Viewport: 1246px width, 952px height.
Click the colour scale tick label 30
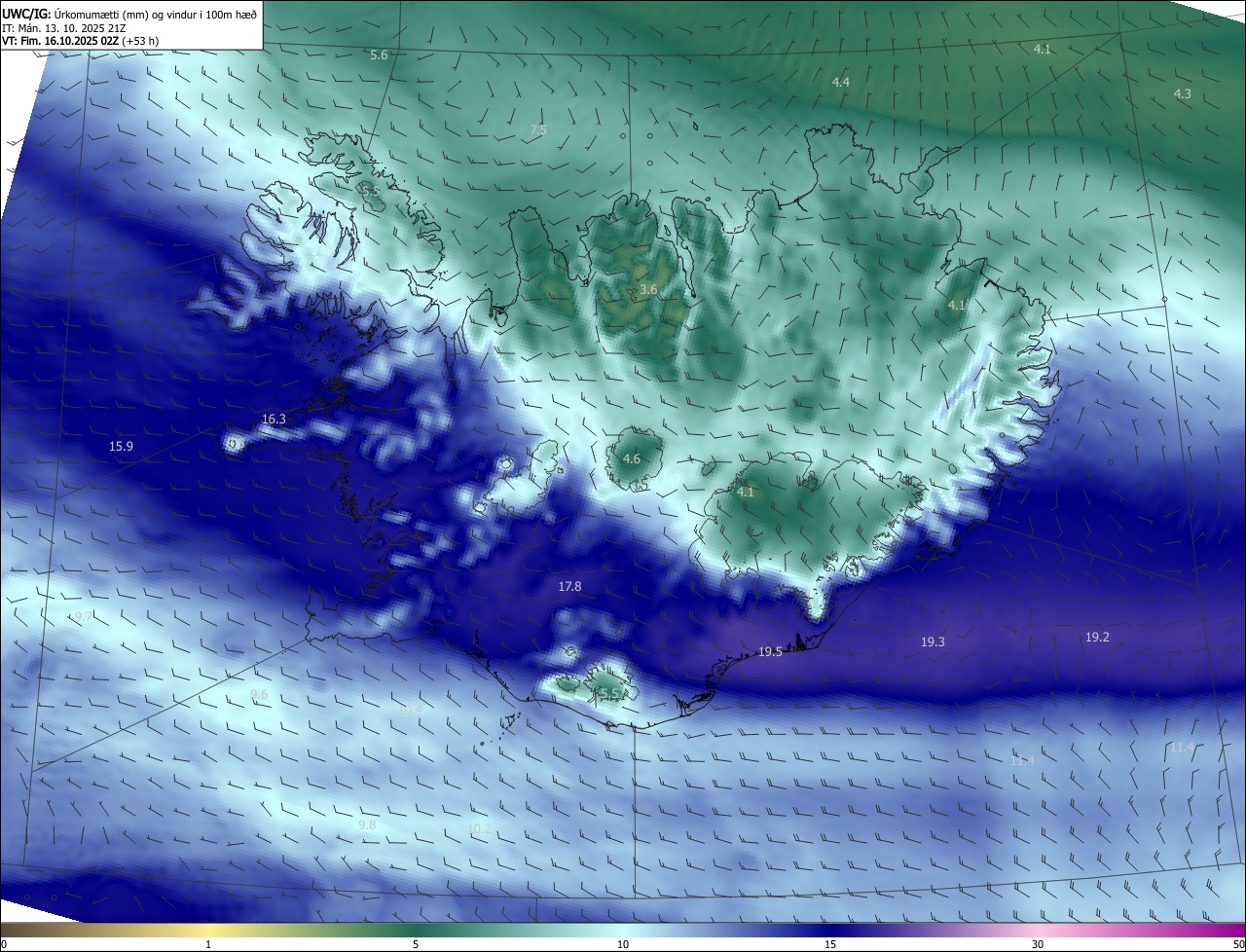(x=1038, y=944)
